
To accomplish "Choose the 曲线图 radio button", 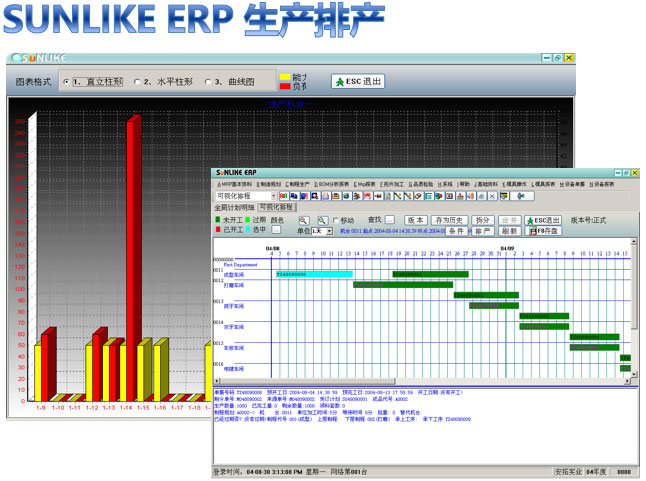I will [207, 81].
